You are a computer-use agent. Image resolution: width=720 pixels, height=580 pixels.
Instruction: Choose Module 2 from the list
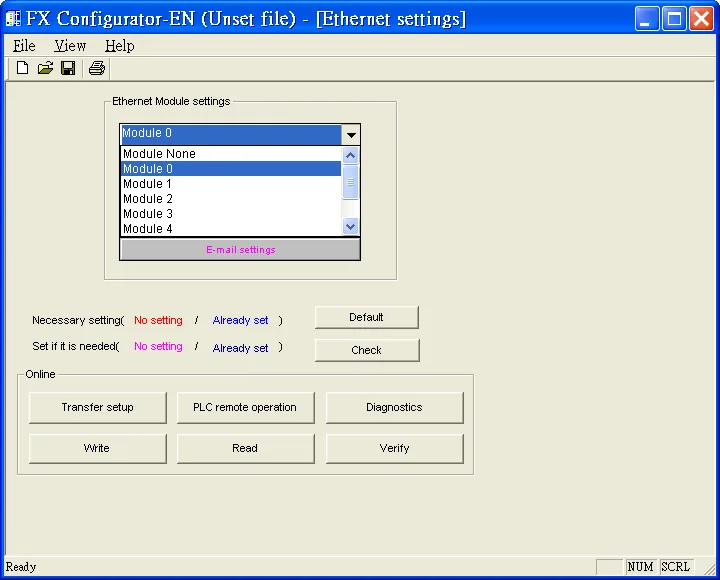pos(231,199)
